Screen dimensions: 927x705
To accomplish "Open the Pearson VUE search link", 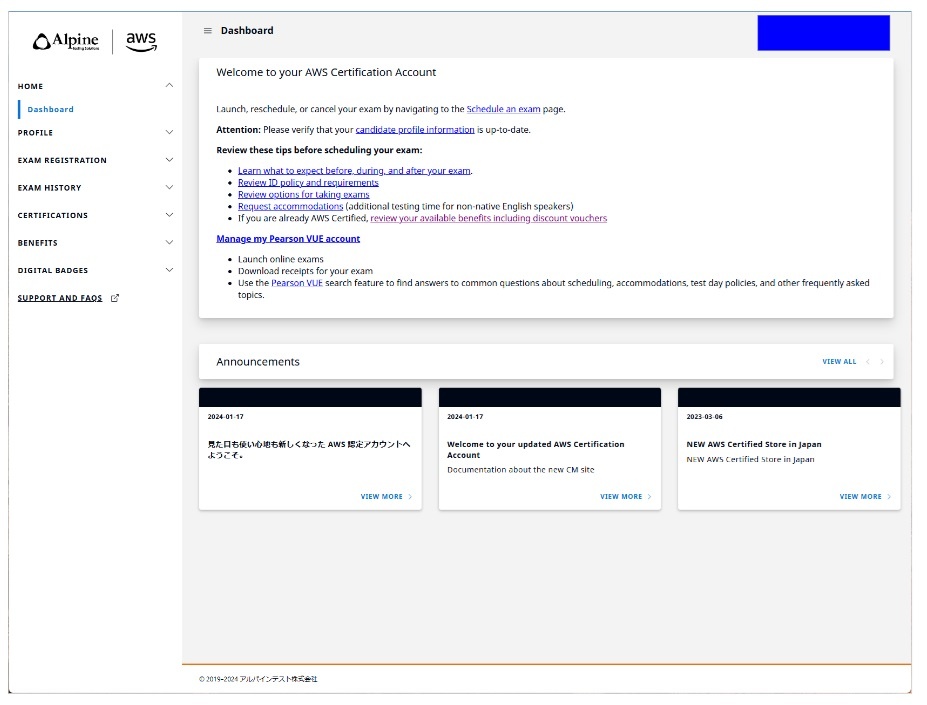I will [297, 283].
